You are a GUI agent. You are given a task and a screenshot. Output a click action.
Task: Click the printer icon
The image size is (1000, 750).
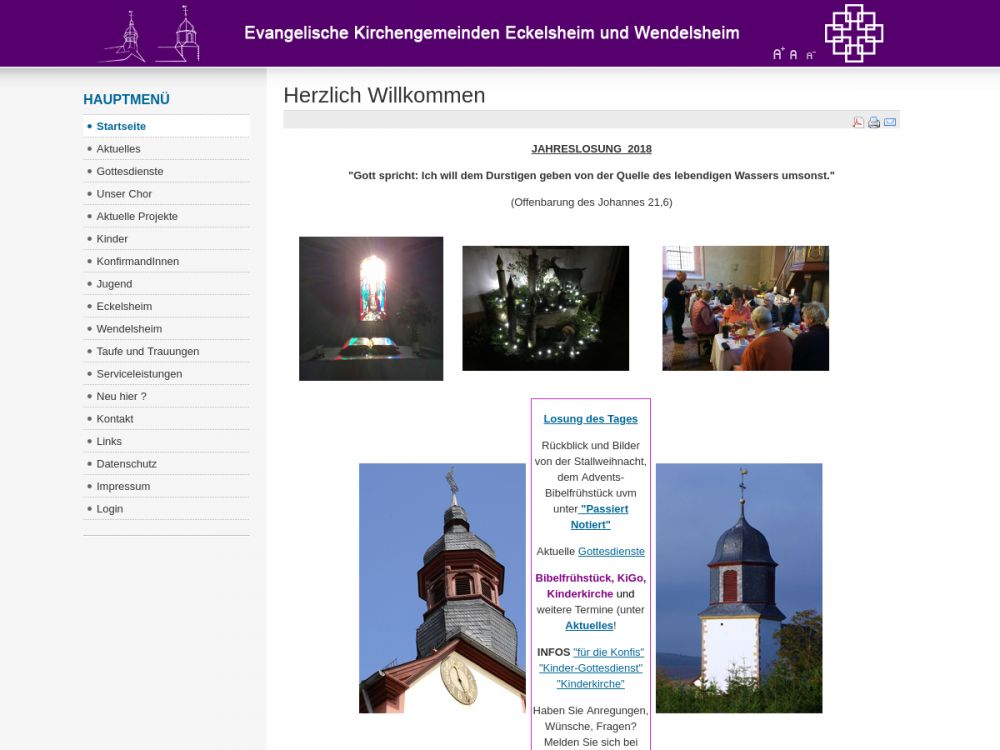click(874, 122)
